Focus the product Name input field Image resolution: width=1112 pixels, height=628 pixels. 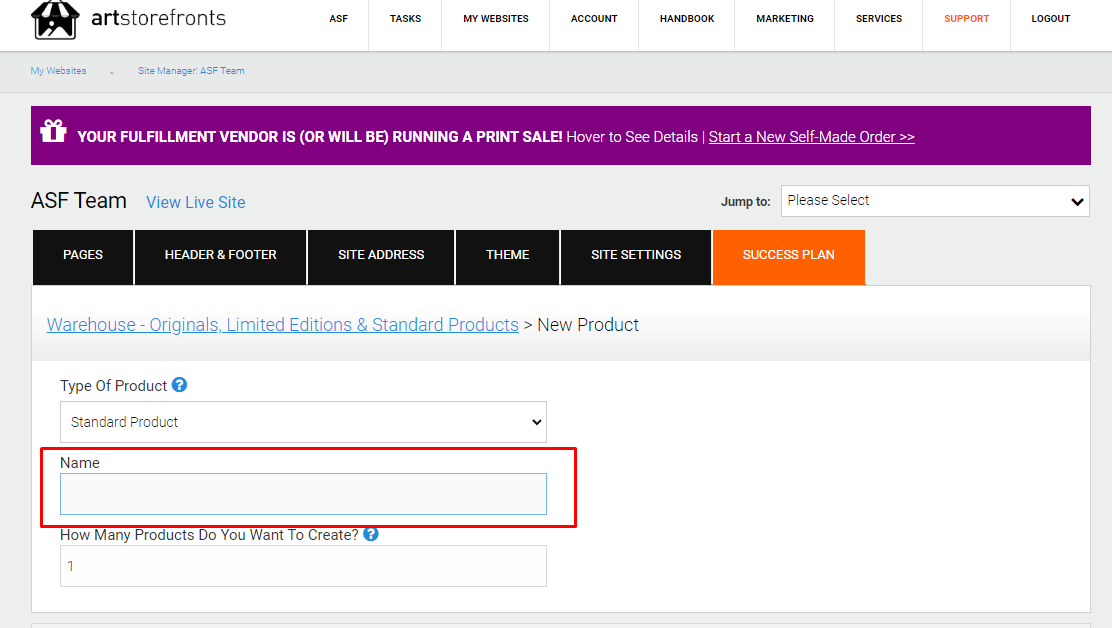pos(303,494)
